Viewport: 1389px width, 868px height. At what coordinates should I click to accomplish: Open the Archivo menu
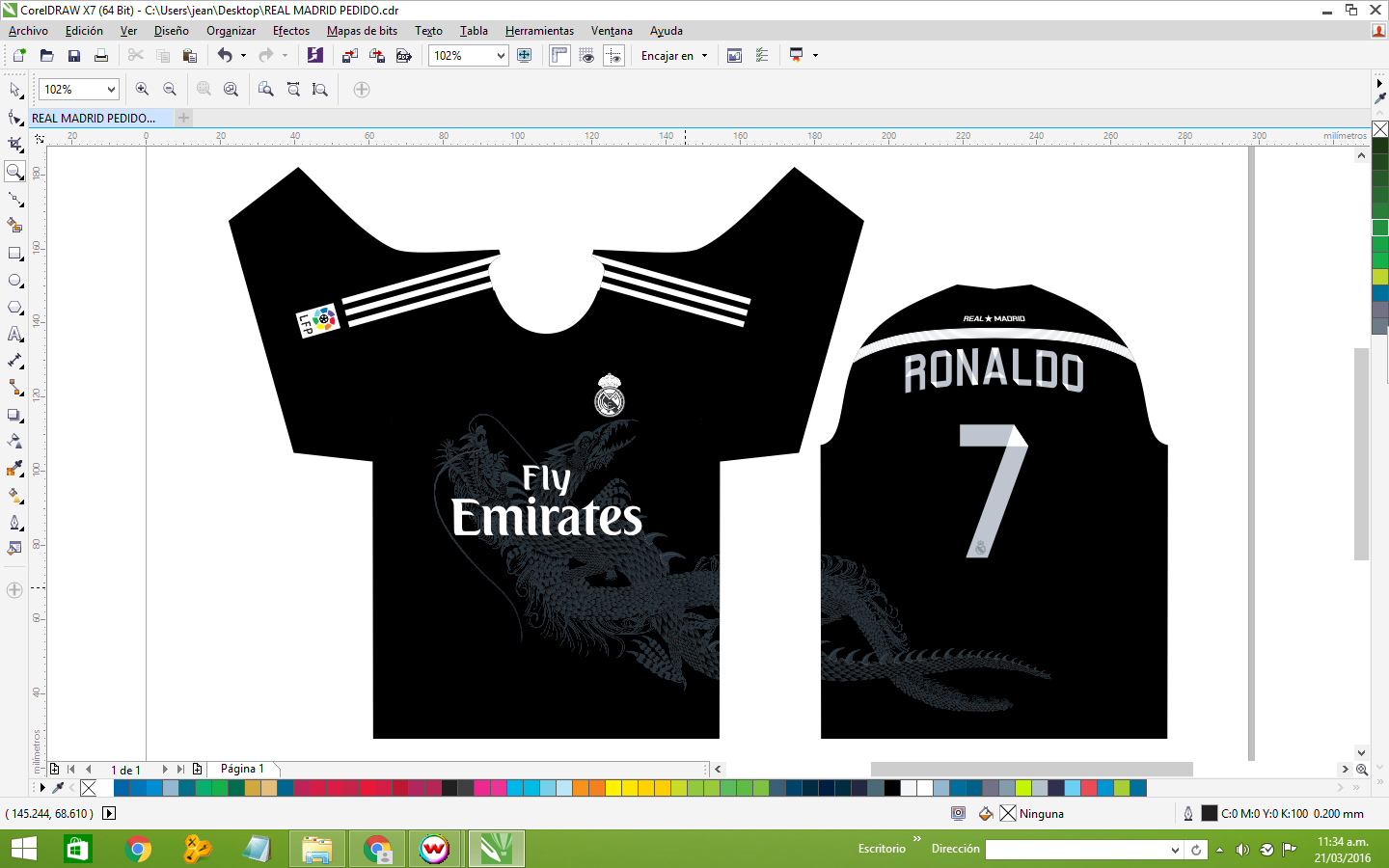point(28,31)
